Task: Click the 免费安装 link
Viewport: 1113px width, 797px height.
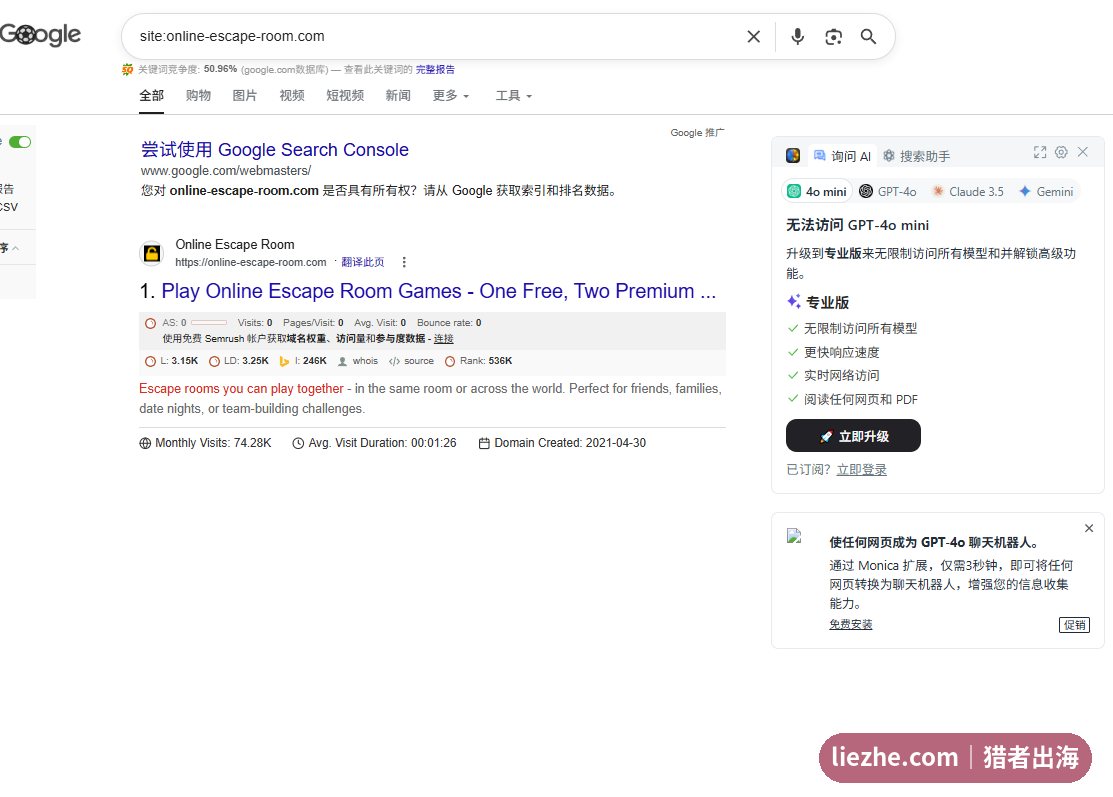Action: tap(850, 625)
